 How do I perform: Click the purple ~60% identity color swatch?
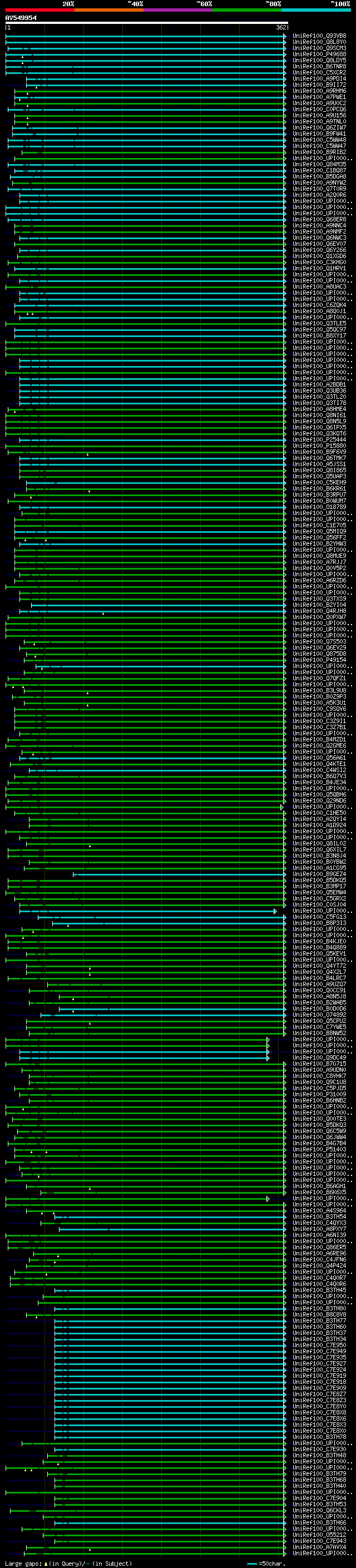177,10
